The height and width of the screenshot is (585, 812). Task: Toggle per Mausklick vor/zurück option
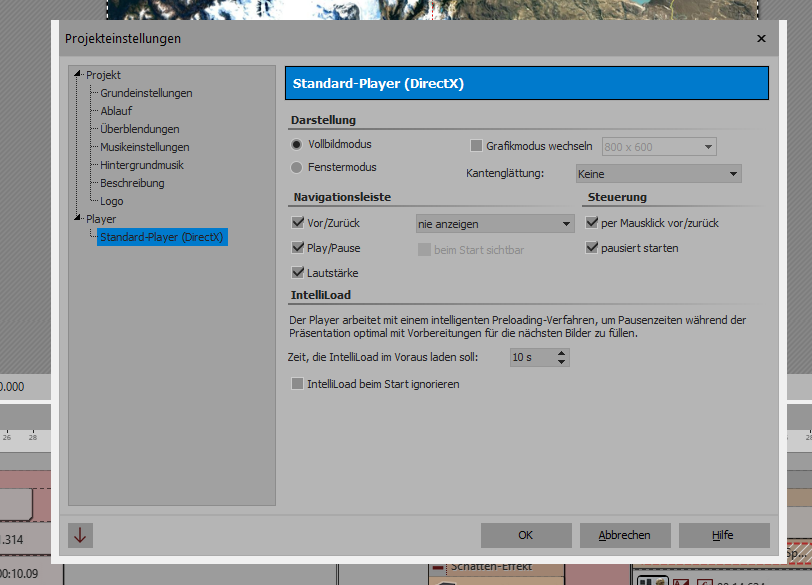pyautogui.click(x=593, y=223)
